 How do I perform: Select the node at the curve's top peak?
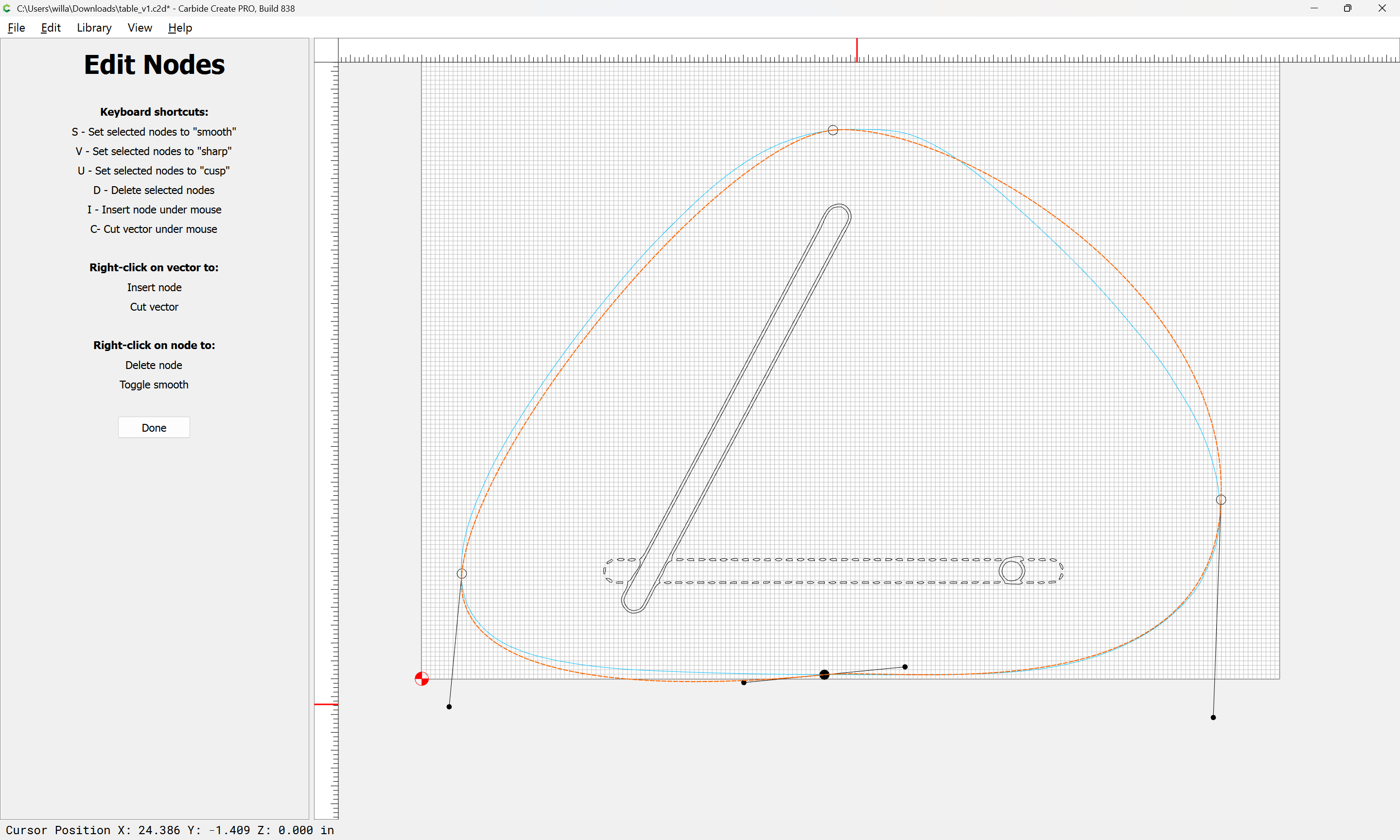tap(833, 130)
